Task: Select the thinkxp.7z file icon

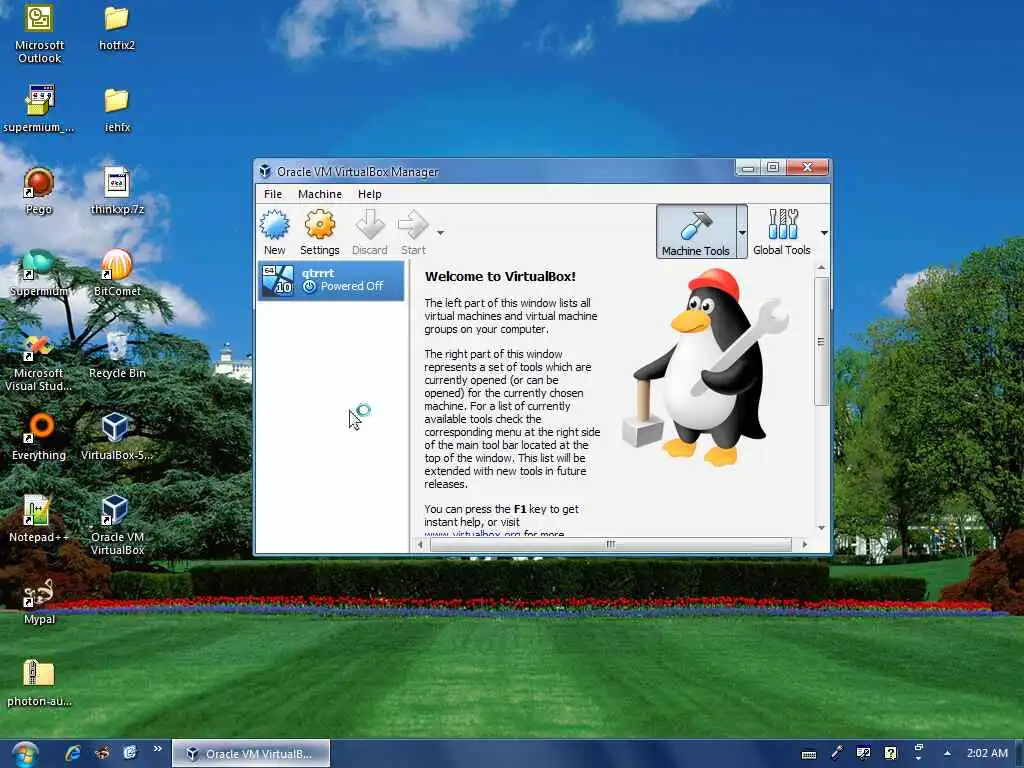Action: (117, 191)
